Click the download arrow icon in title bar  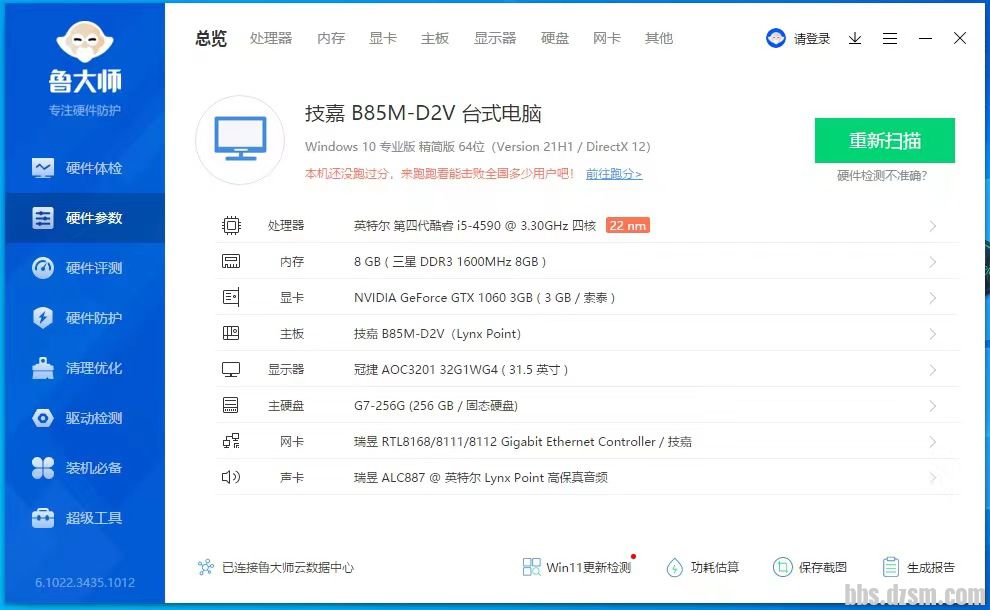point(855,39)
